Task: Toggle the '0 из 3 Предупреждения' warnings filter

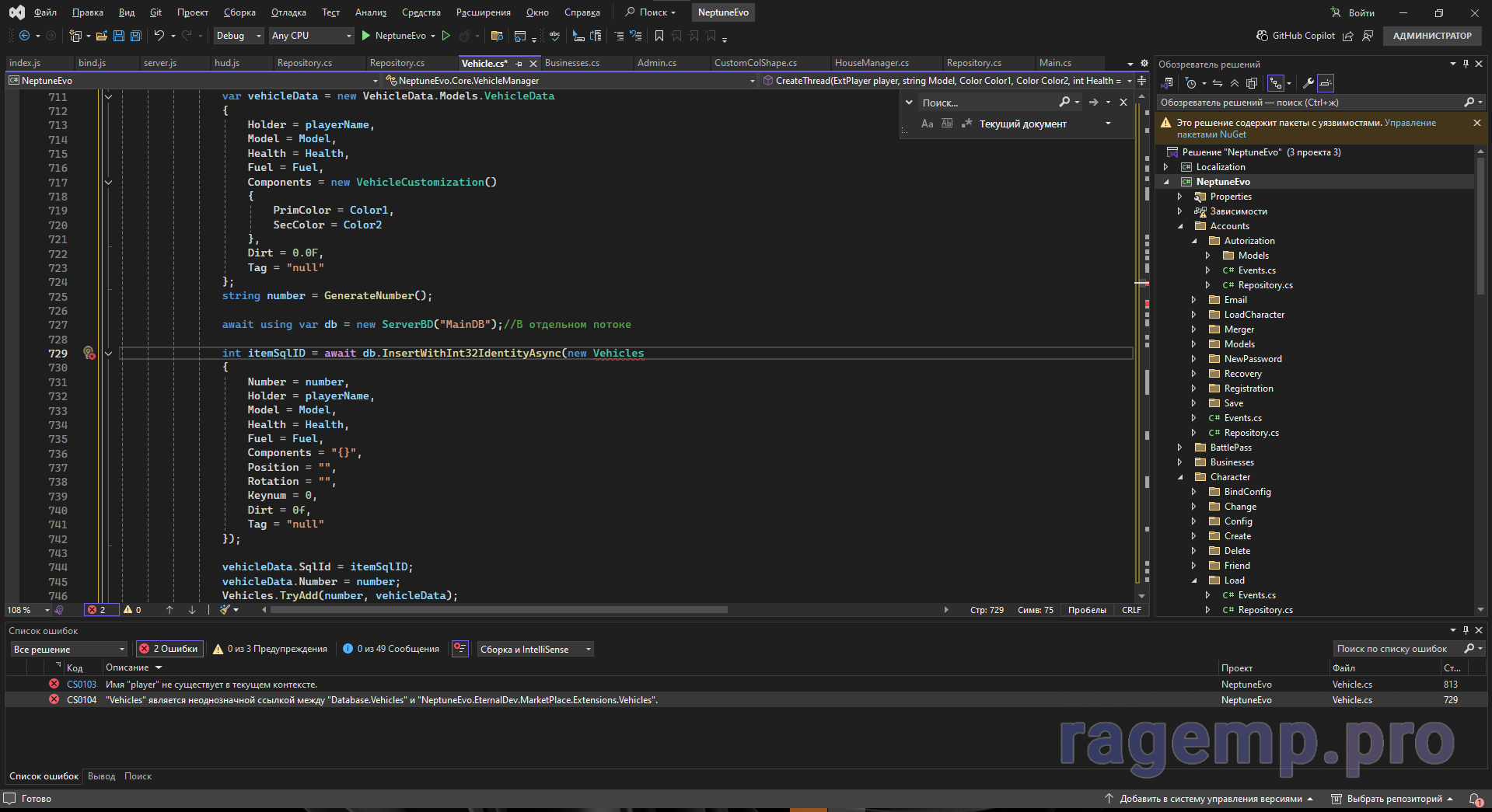Action: tap(270, 649)
